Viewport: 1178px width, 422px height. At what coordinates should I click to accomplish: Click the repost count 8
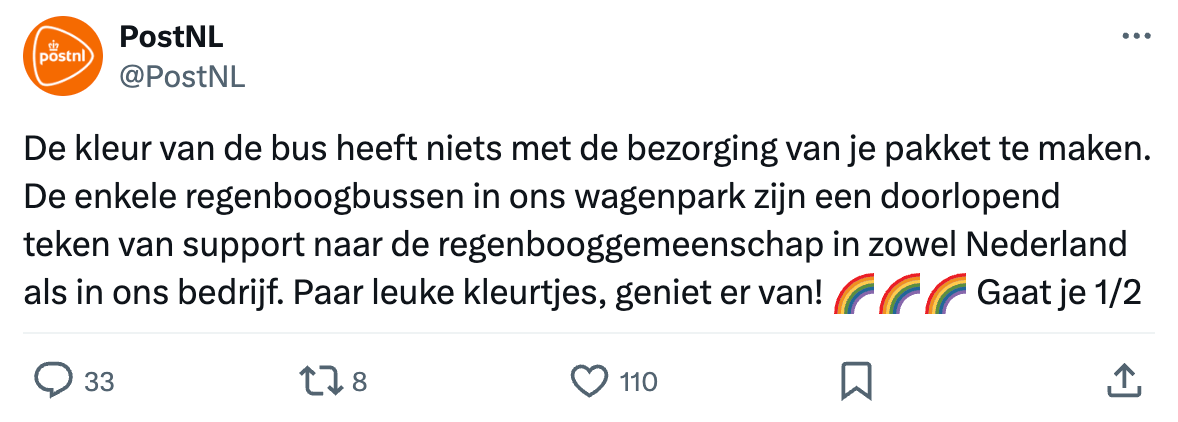tap(360, 381)
